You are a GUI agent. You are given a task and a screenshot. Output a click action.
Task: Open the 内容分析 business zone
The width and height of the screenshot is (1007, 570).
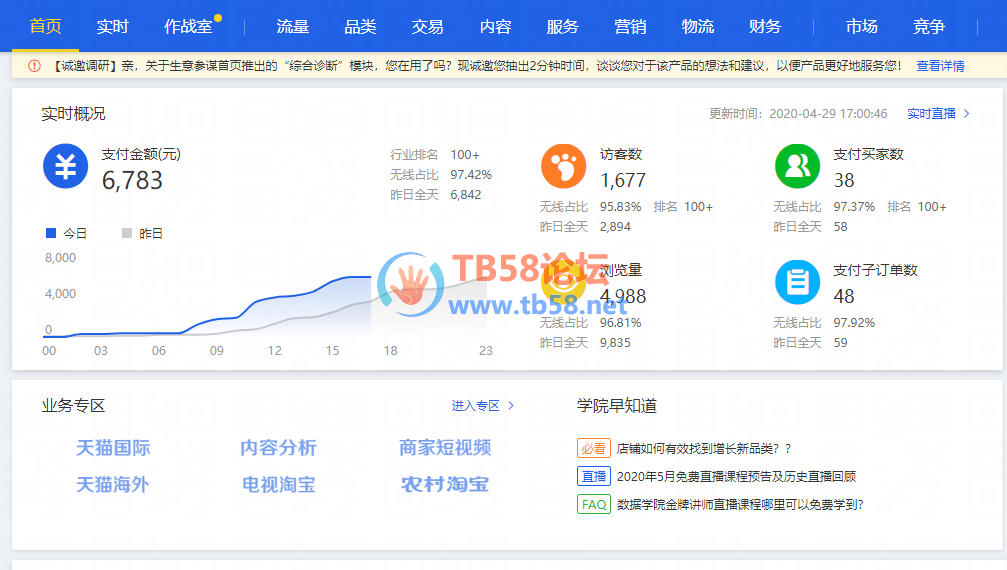278,447
